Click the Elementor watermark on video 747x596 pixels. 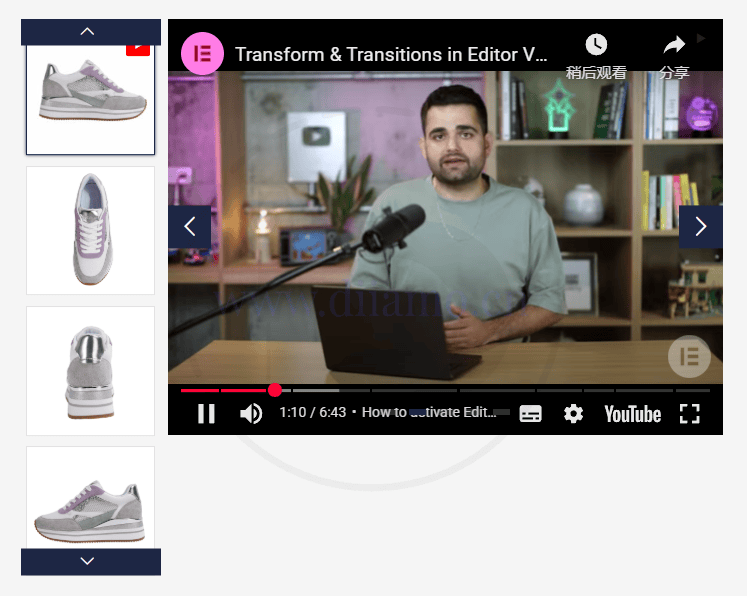pos(688,356)
